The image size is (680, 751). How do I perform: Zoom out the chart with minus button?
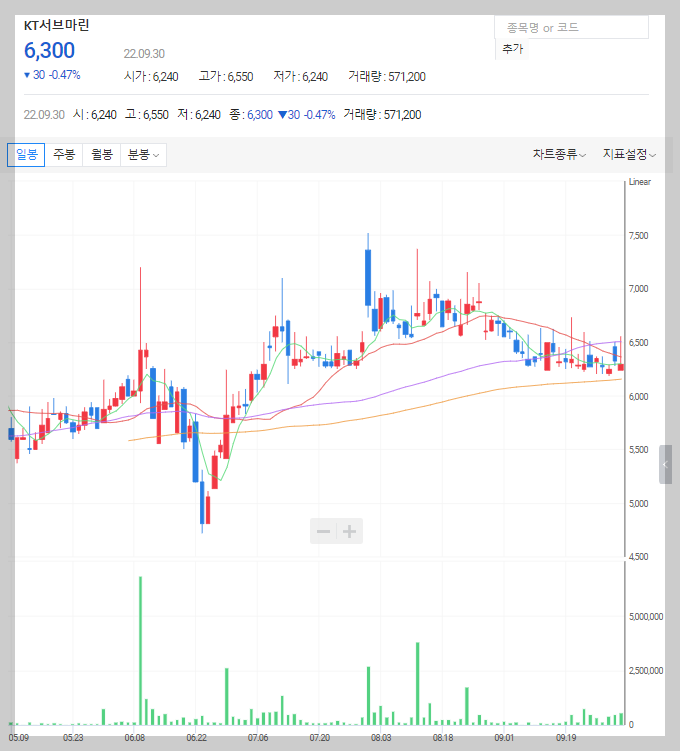pyautogui.click(x=323, y=531)
